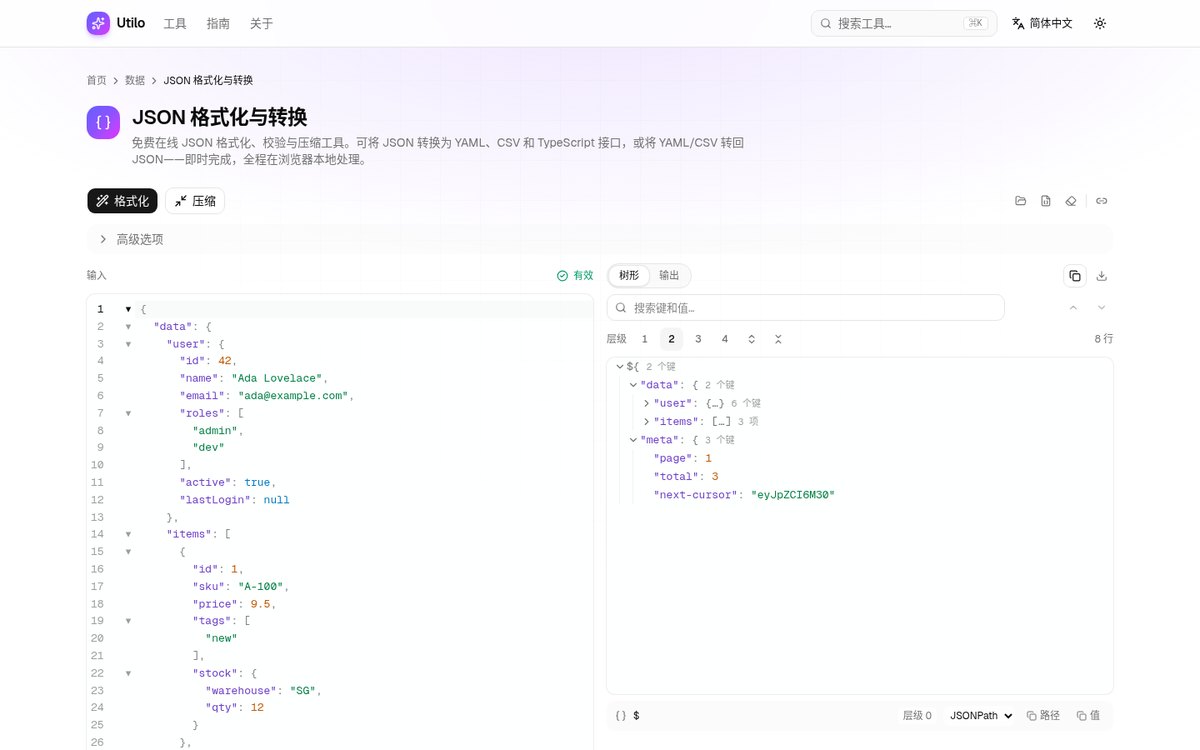Click the share link icon
This screenshot has height=750, width=1200.
(1102, 201)
